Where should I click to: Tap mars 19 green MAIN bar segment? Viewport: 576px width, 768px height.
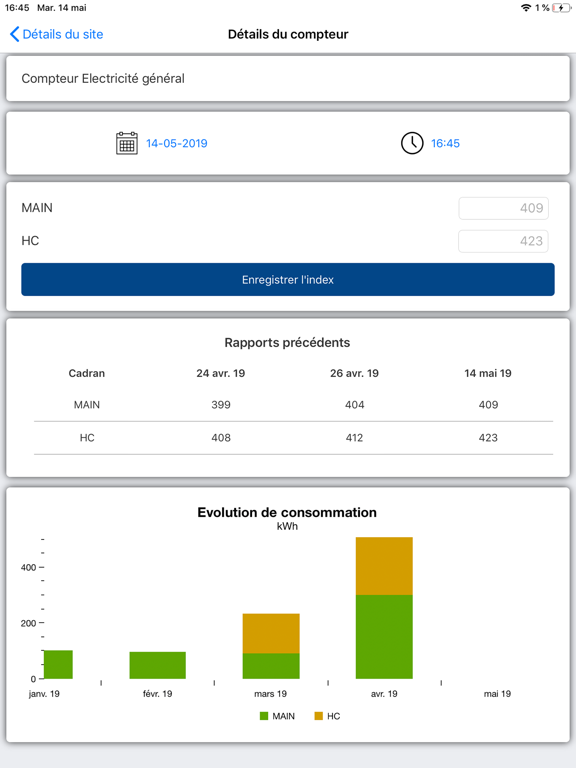tap(271, 666)
